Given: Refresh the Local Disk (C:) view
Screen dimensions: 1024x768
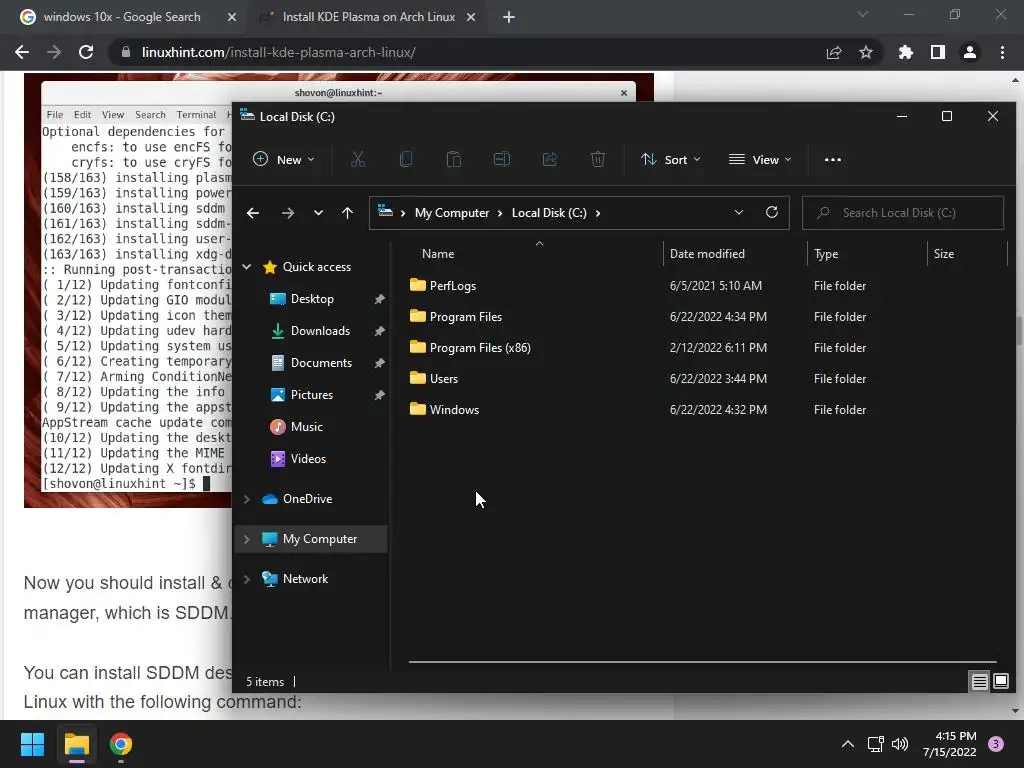Looking at the screenshot, I should click(x=771, y=212).
